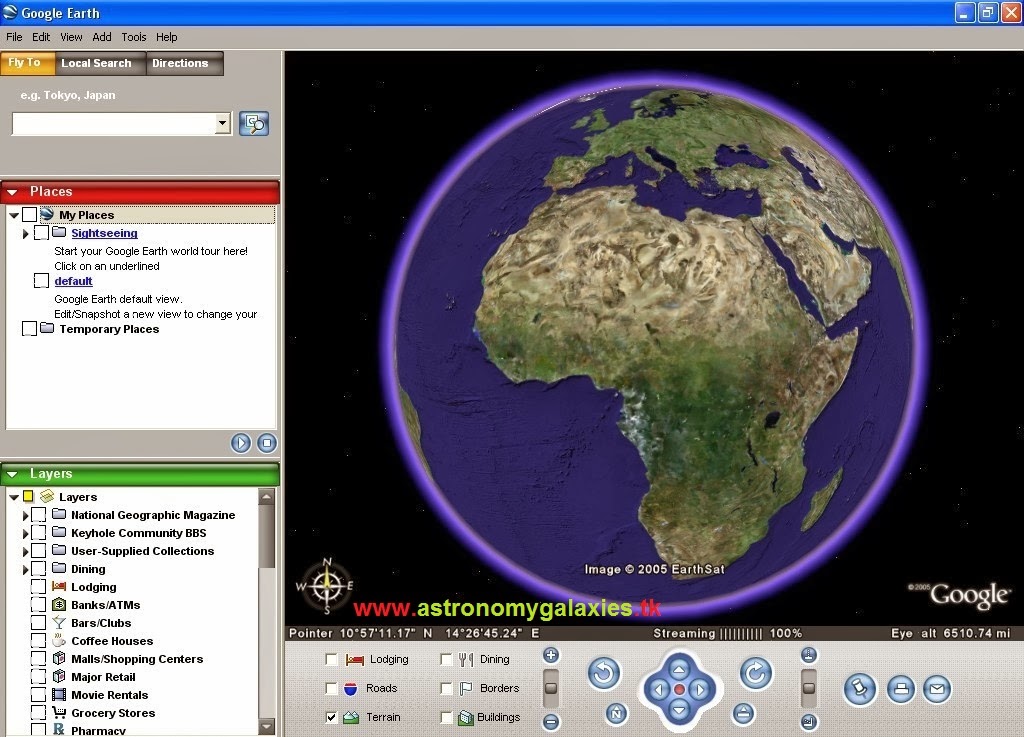Image resolution: width=1024 pixels, height=737 pixels.
Task: Click the Coffee Houses cup icon
Action: 59,640
